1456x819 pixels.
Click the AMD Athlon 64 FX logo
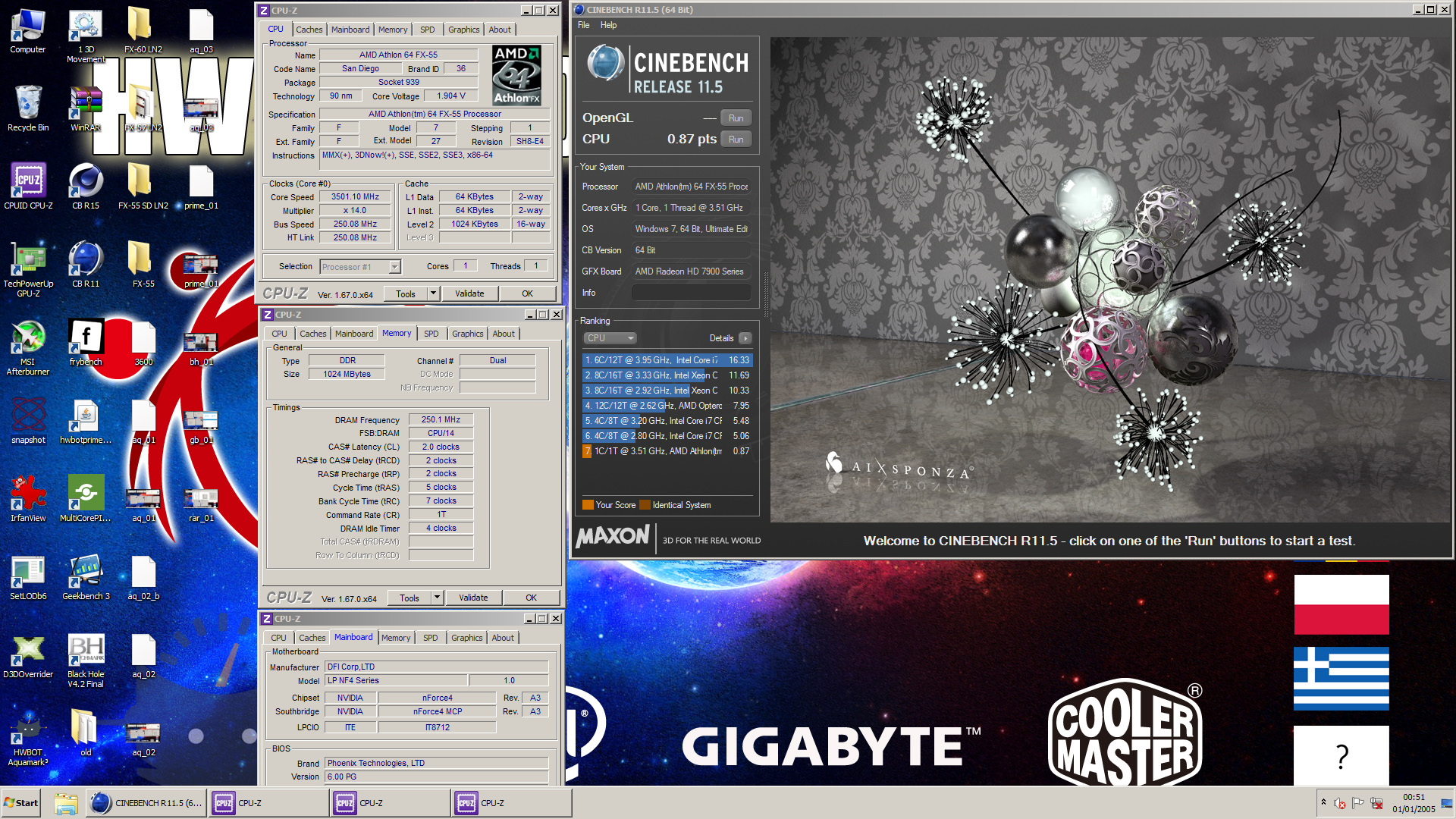click(516, 75)
